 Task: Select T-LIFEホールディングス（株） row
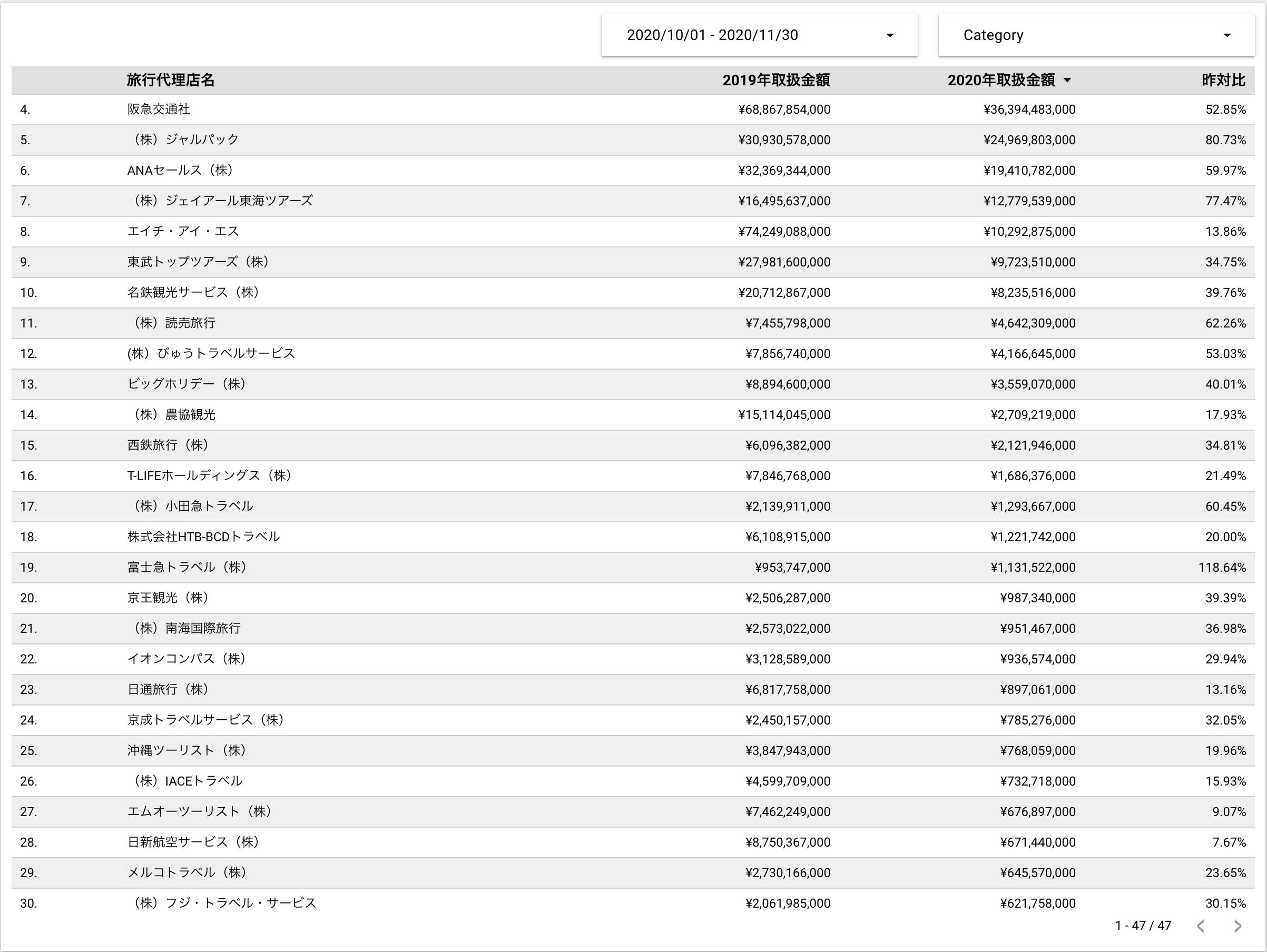click(x=633, y=475)
